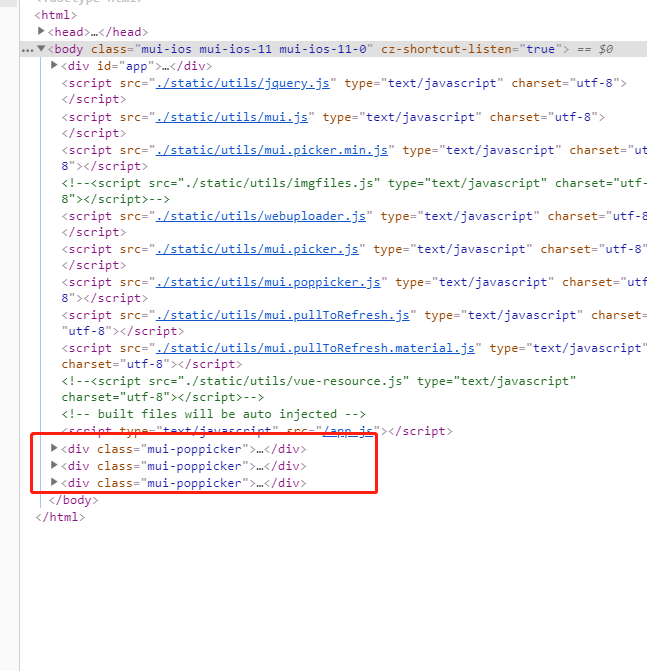Expand the div id="app" node

coord(54,65)
